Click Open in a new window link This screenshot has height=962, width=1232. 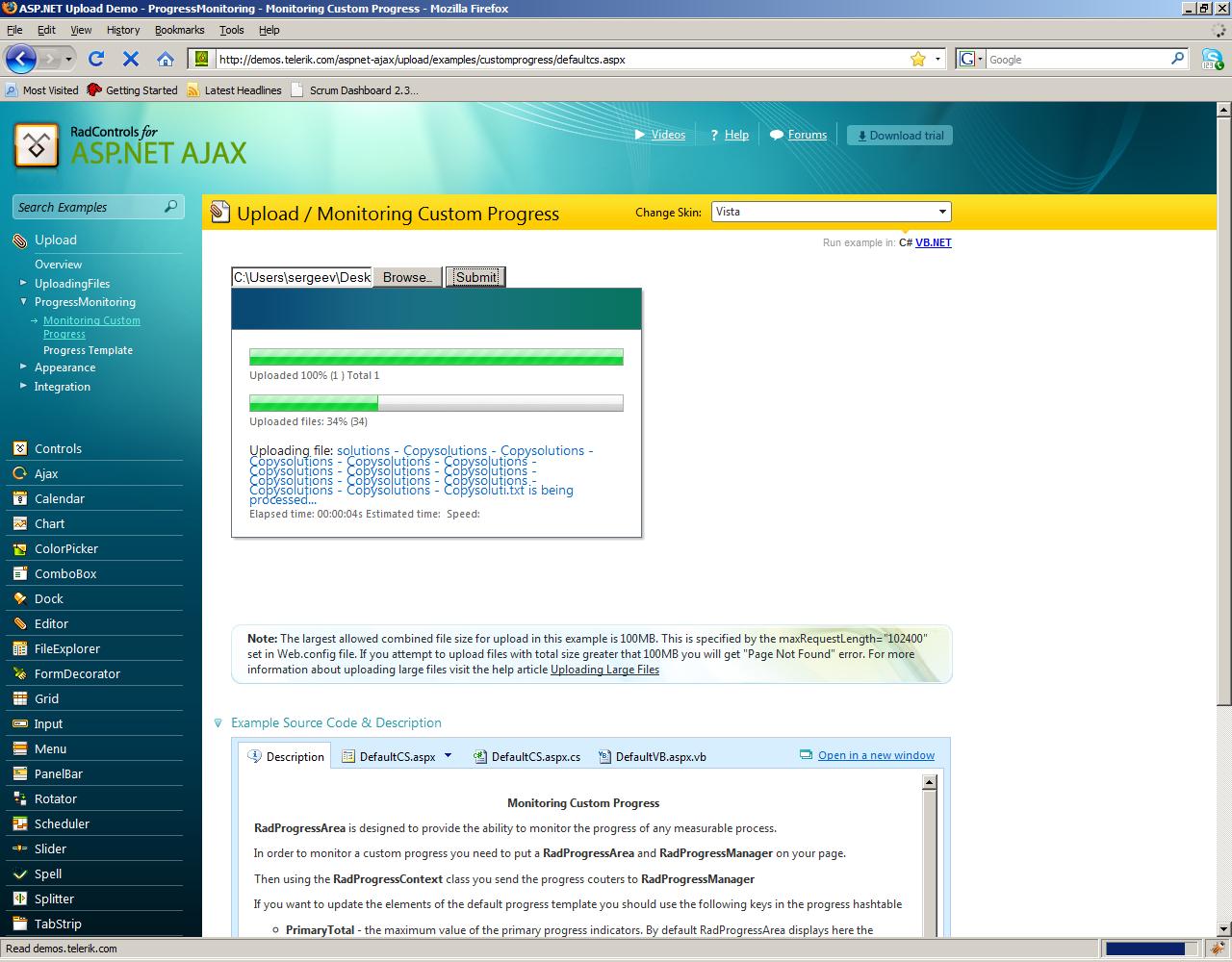coord(876,755)
